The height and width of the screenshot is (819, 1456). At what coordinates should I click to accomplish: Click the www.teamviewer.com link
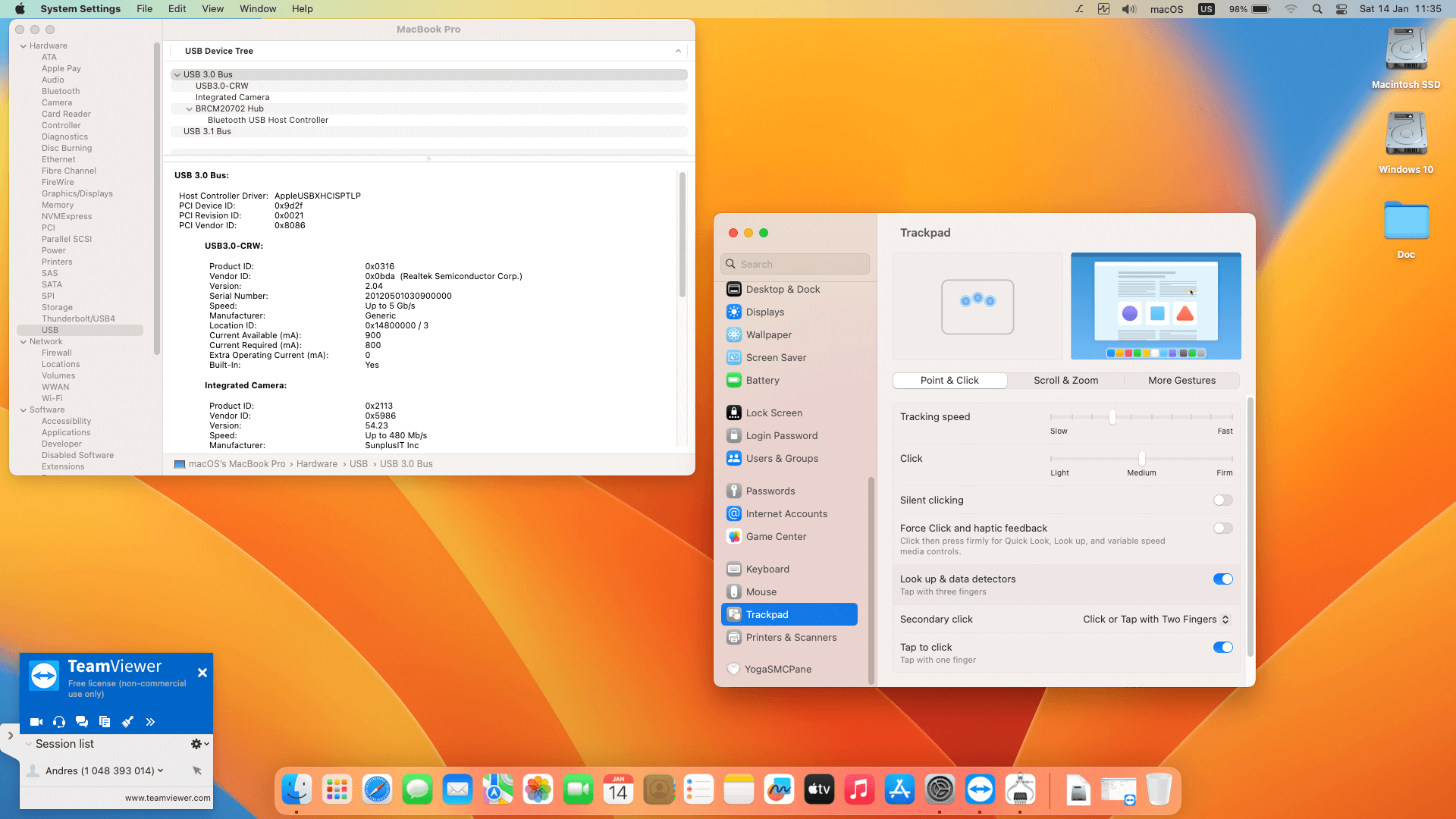(x=168, y=798)
